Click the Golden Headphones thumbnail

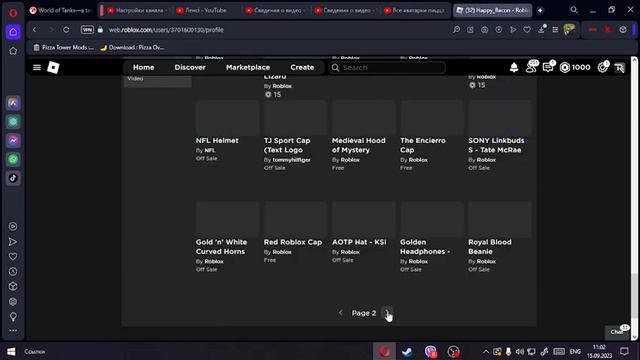point(432,219)
